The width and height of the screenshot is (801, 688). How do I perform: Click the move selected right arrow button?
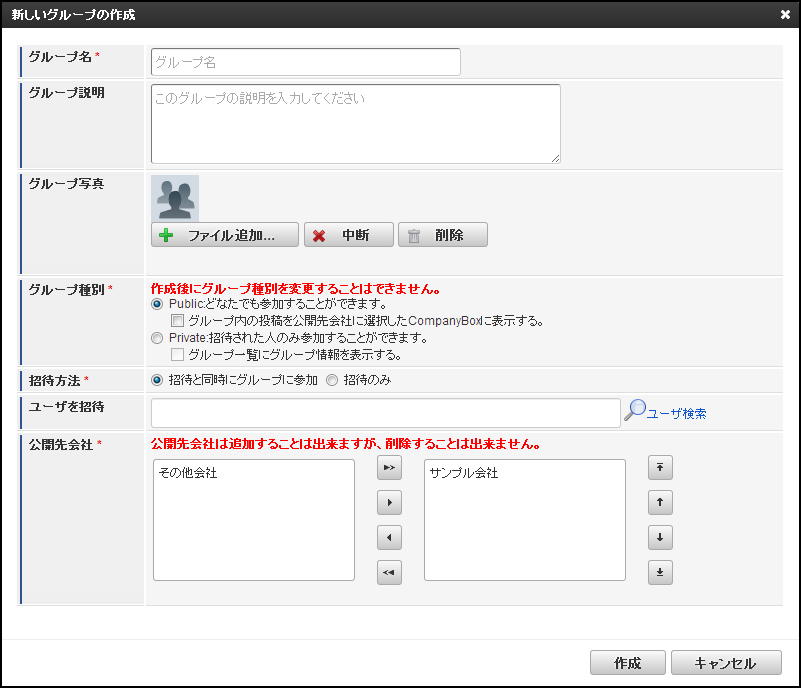pos(389,503)
